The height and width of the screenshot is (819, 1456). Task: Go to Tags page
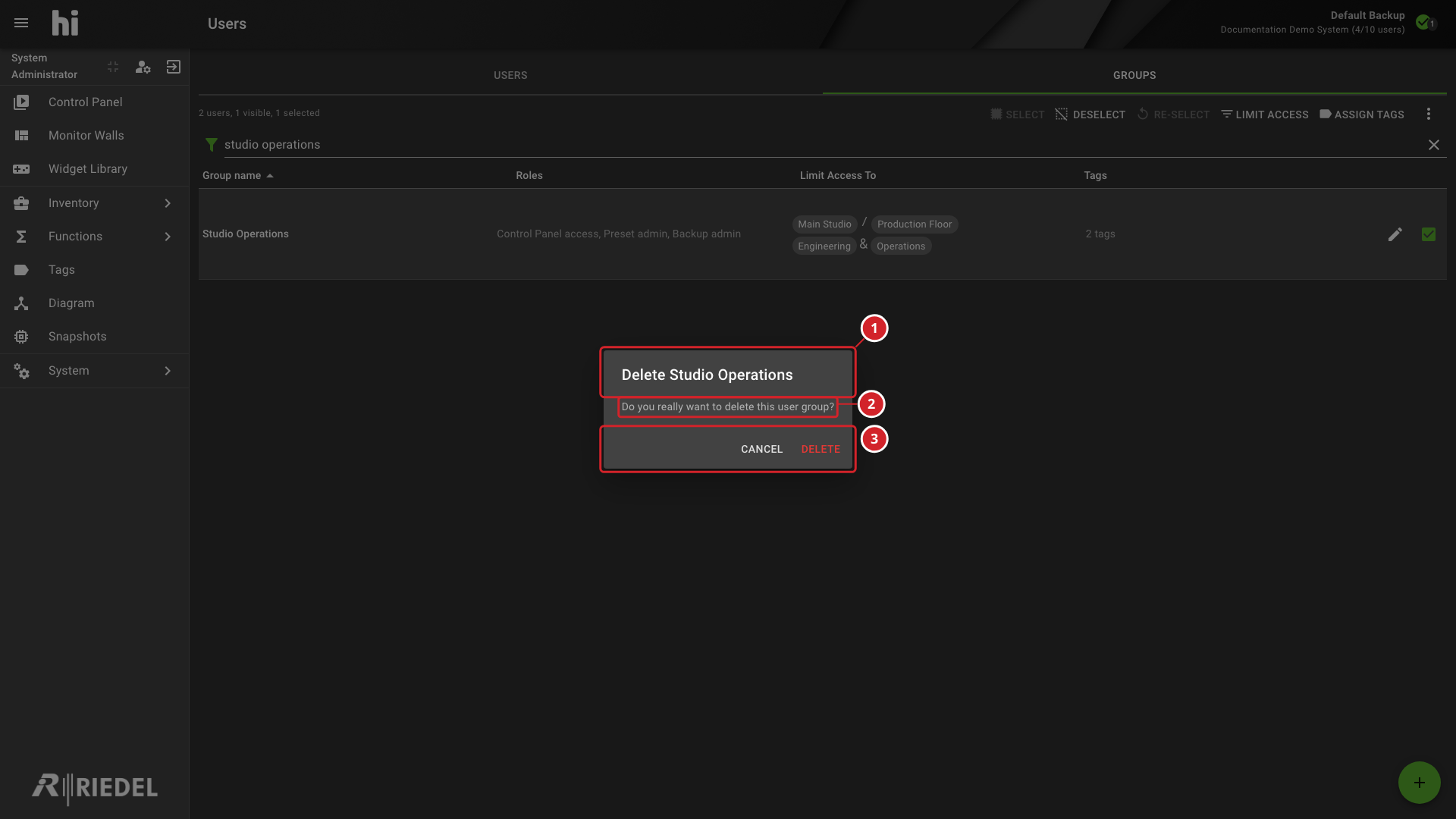click(94, 270)
